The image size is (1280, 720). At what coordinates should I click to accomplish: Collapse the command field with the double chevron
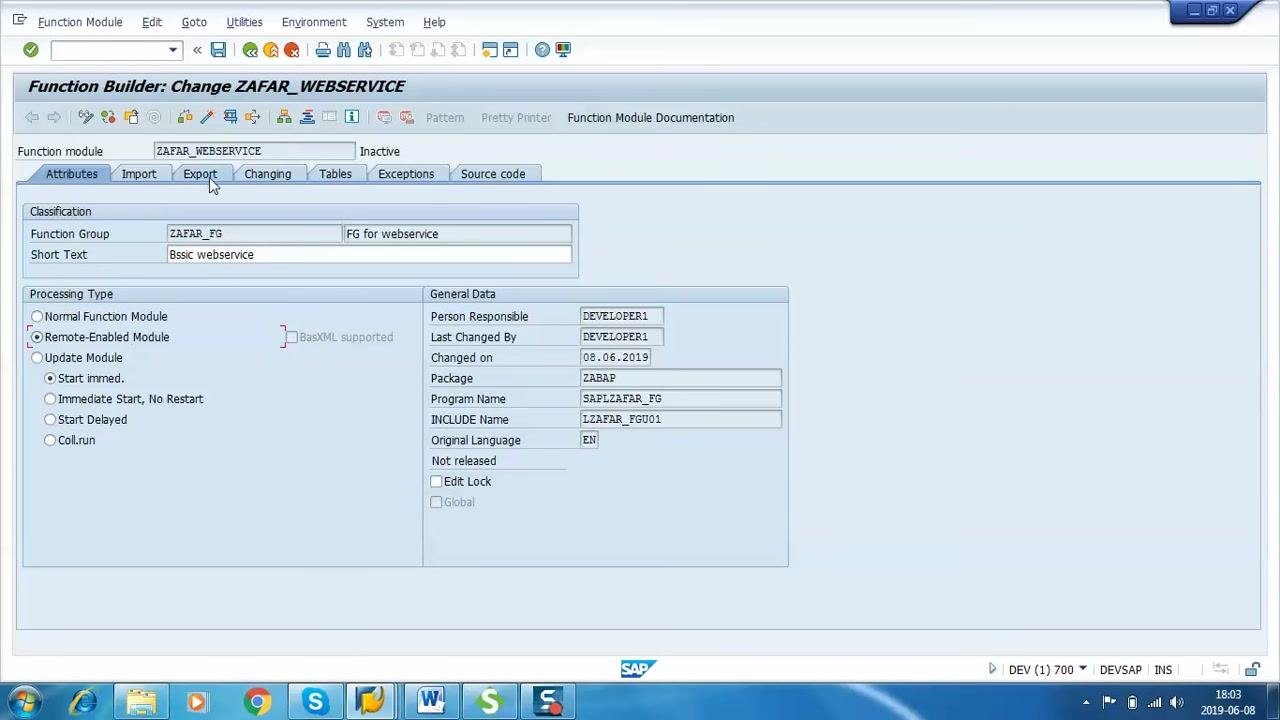[x=197, y=50]
